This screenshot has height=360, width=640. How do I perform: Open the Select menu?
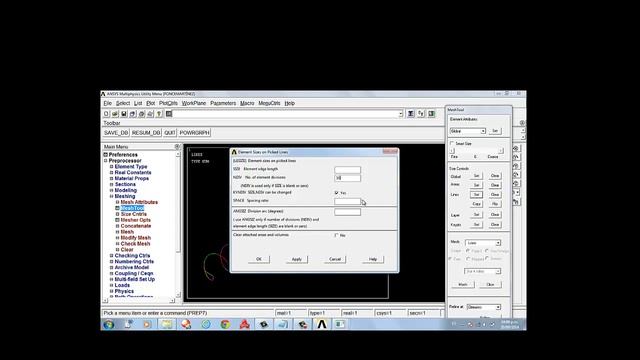point(122,103)
